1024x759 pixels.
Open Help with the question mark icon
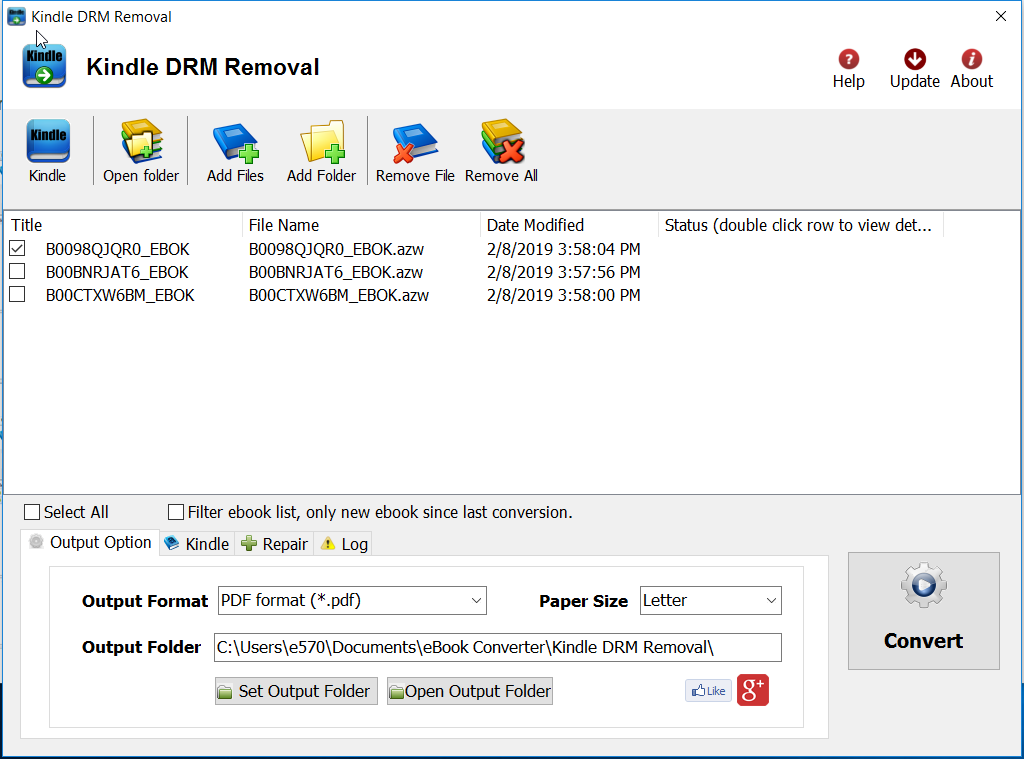tap(848, 59)
